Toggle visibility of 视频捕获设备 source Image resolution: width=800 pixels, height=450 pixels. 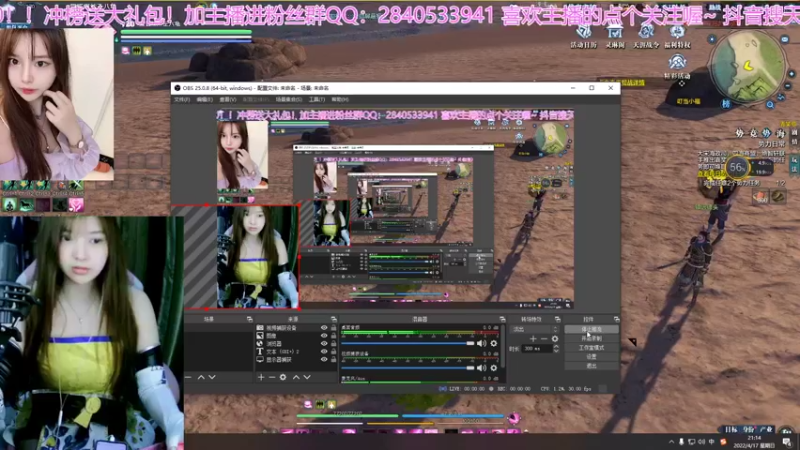pos(324,328)
